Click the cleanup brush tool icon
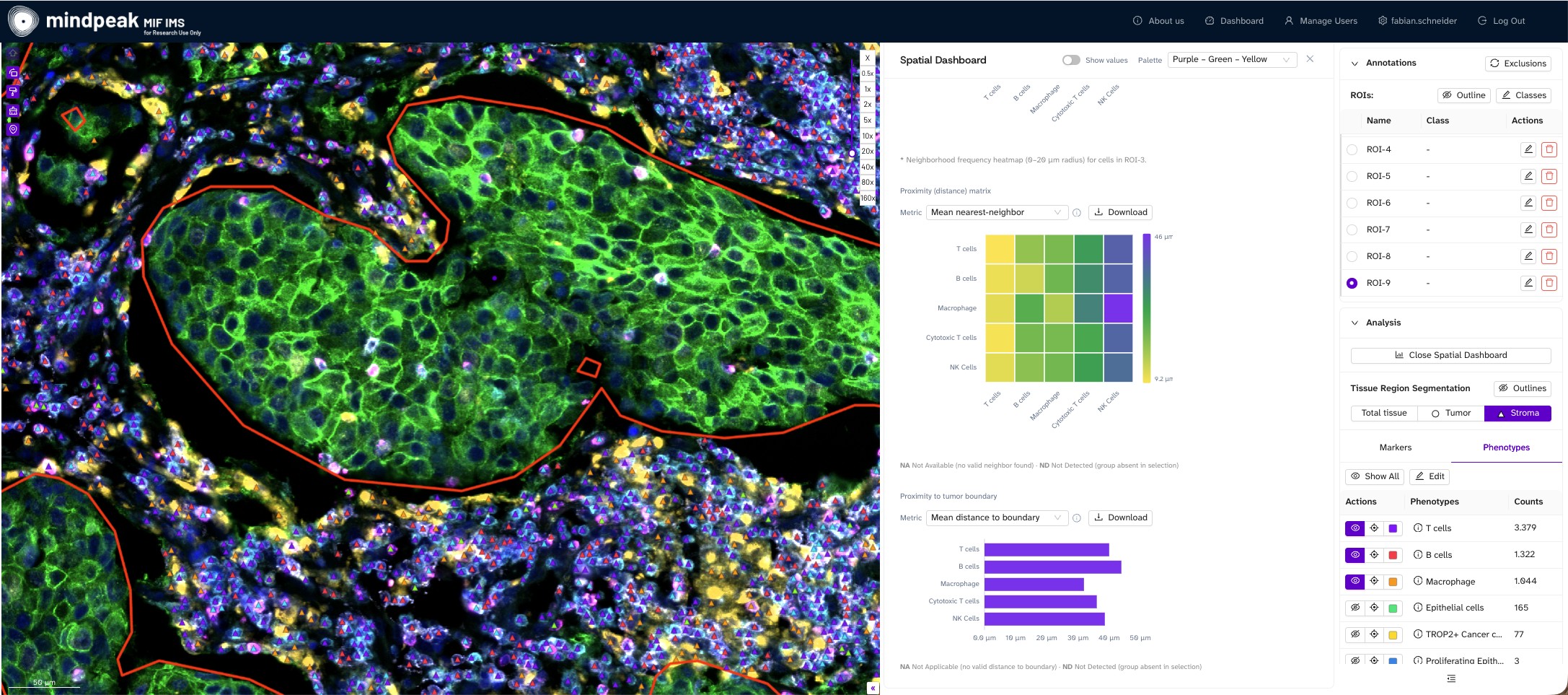 (x=13, y=110)
